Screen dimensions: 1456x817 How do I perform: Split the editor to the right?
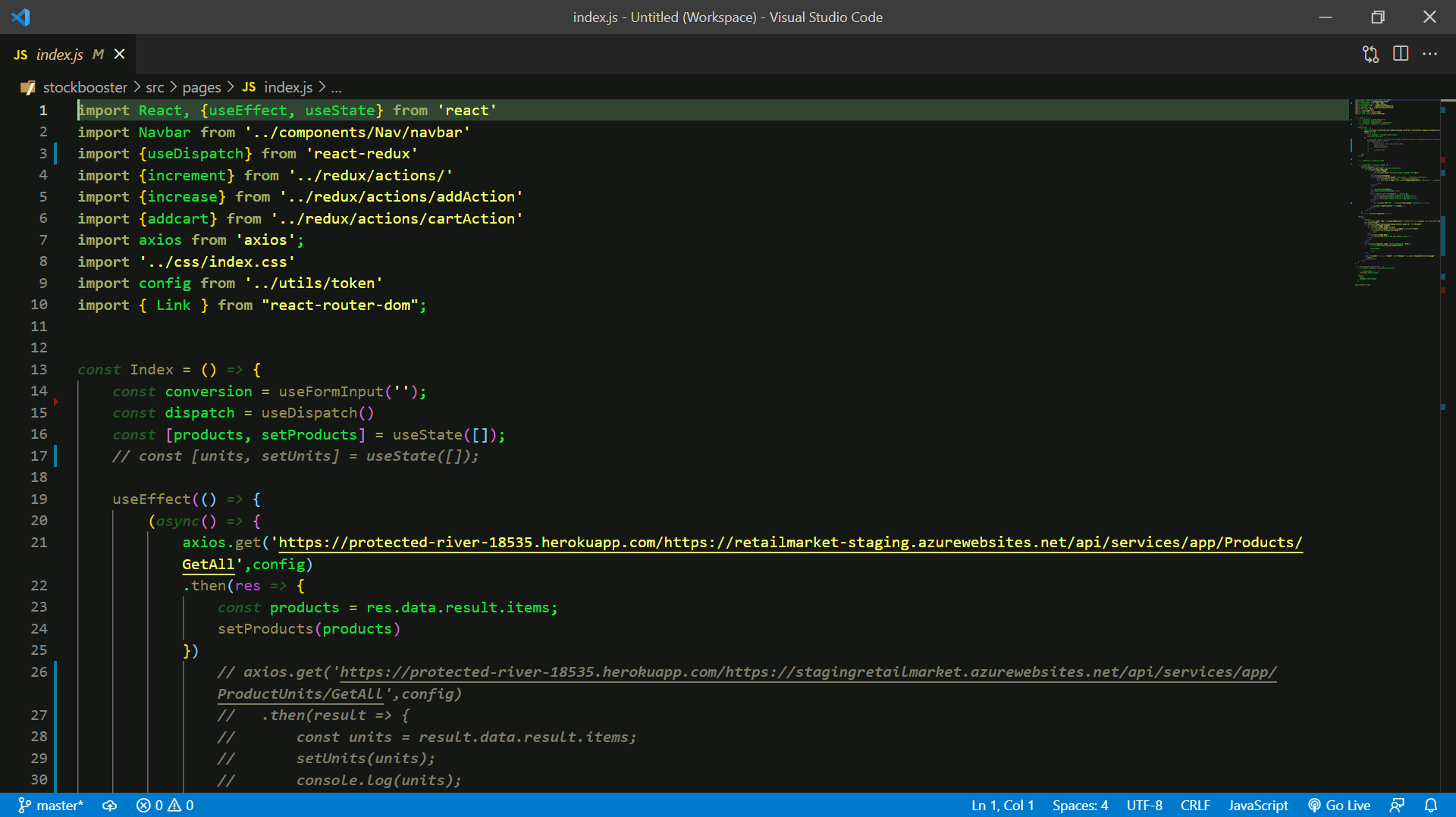click(1401, 54)
